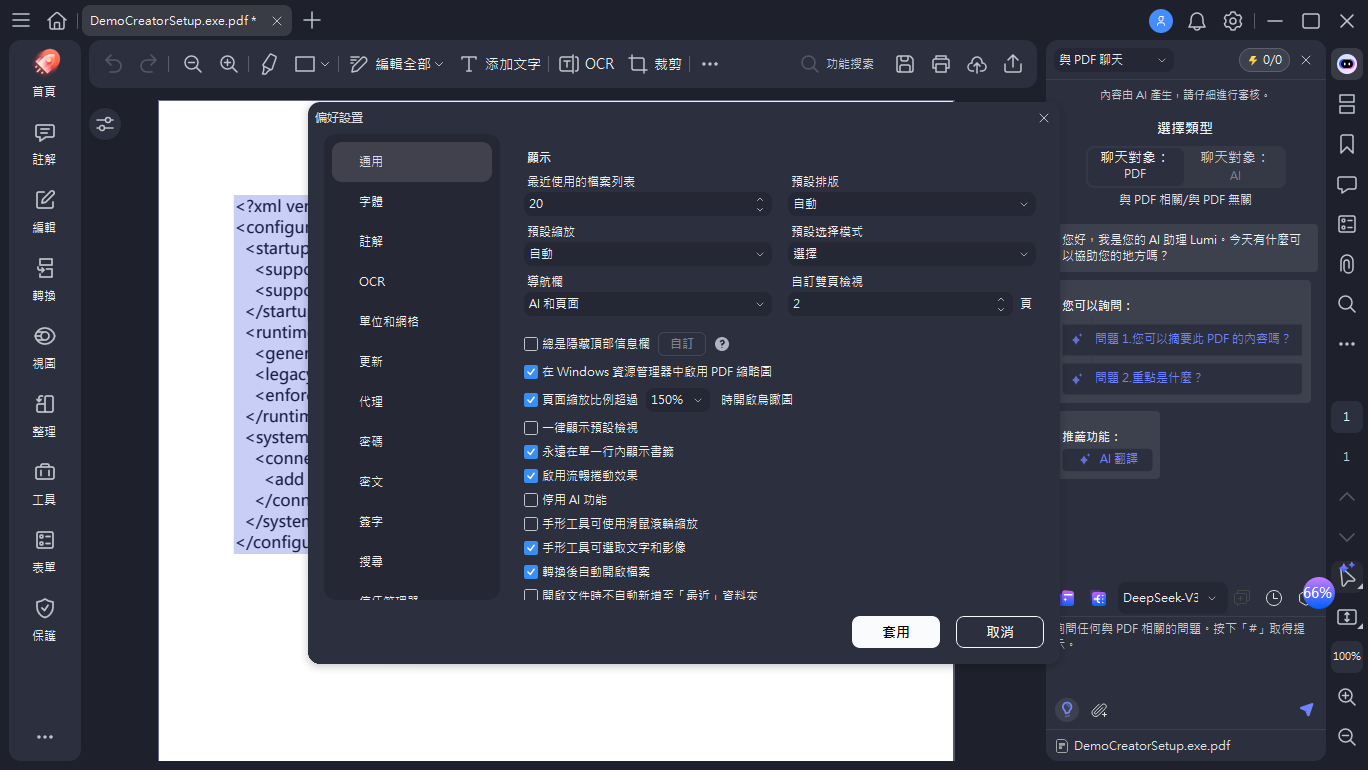Click the 66% circular progress indicator
The height and width of the screenshot is (770, 1368).
coord(1318,592)
